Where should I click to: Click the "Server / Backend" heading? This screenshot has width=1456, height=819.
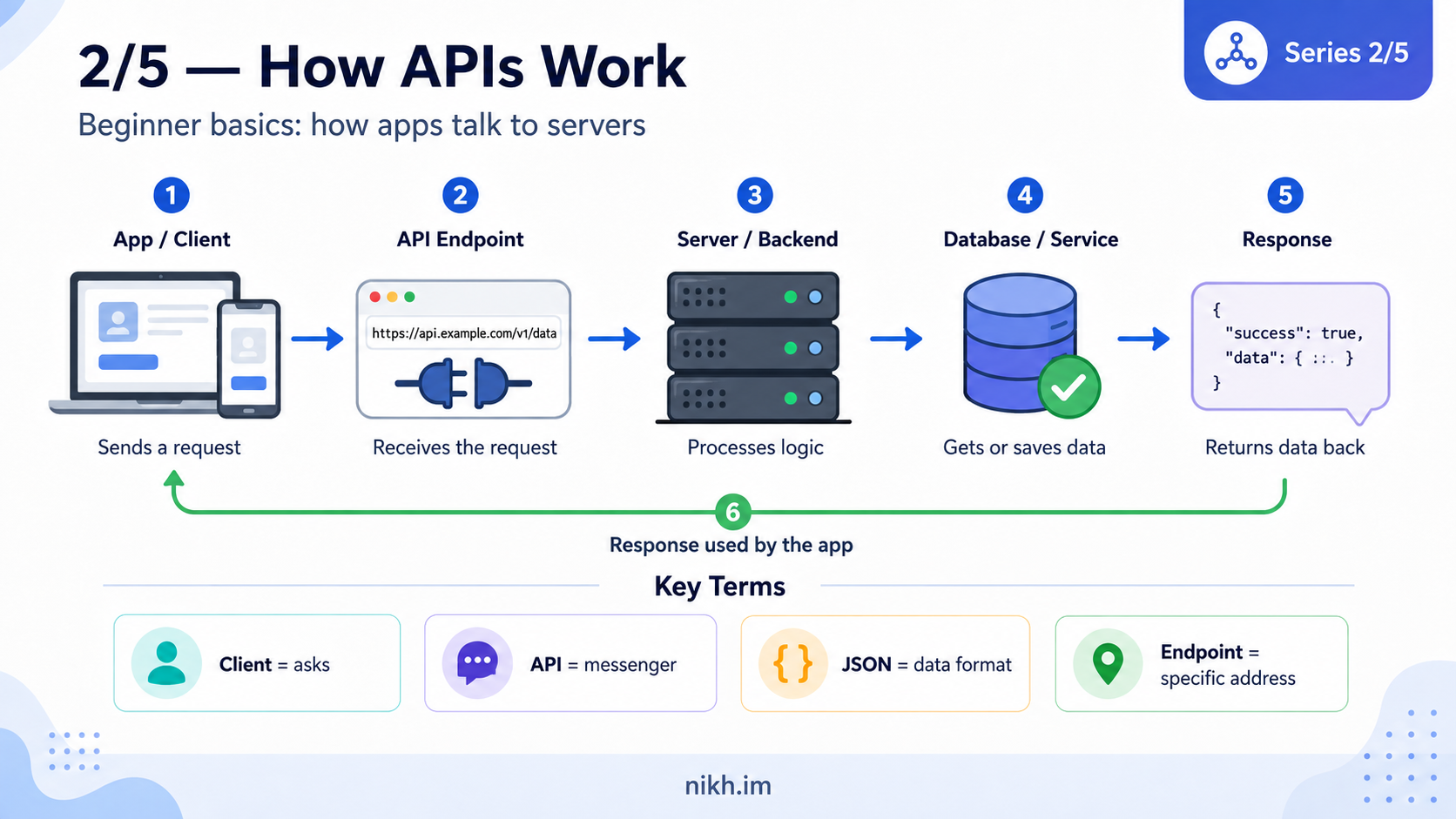(758, 239)
